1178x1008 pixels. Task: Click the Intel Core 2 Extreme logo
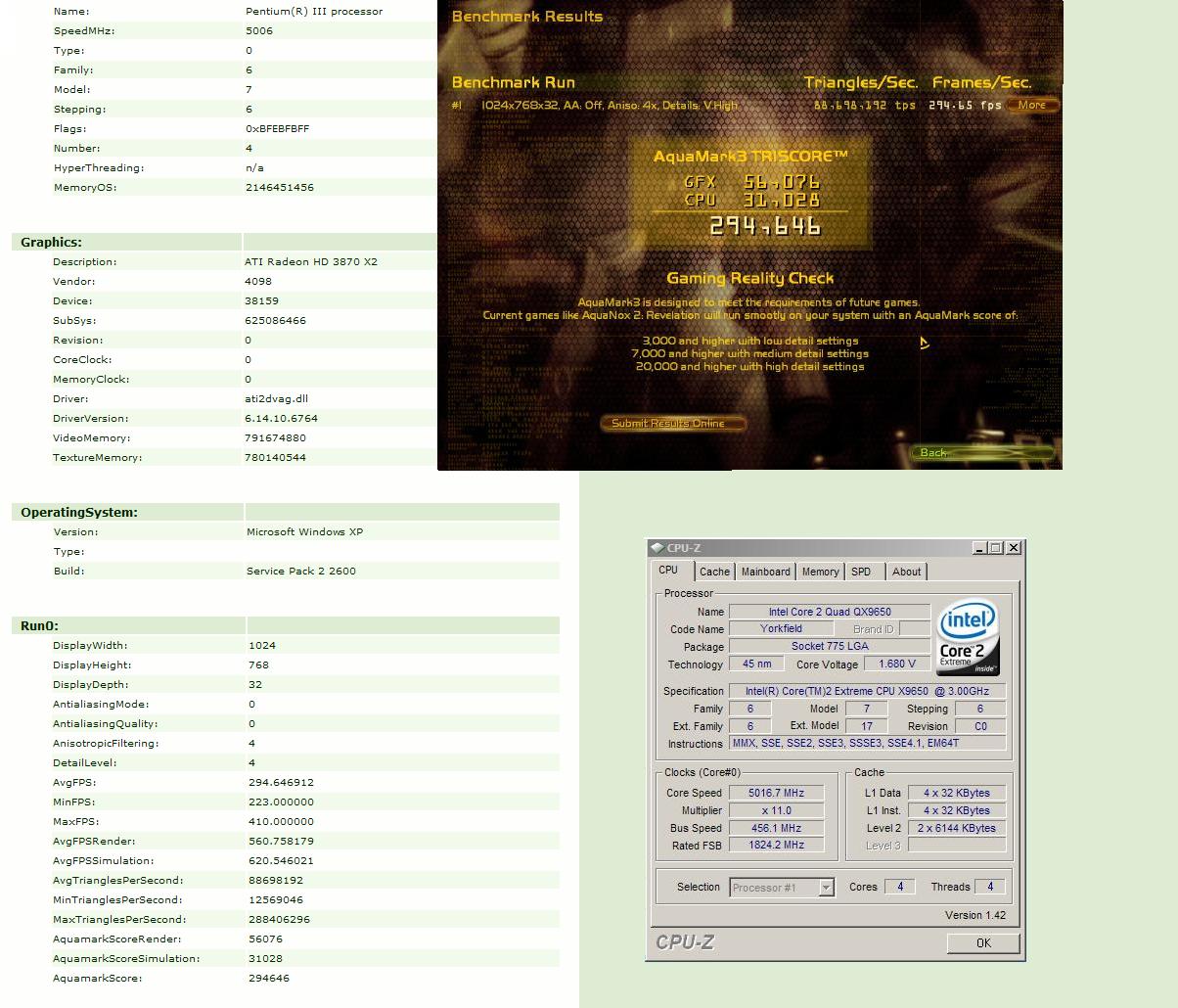coord(969,638)
